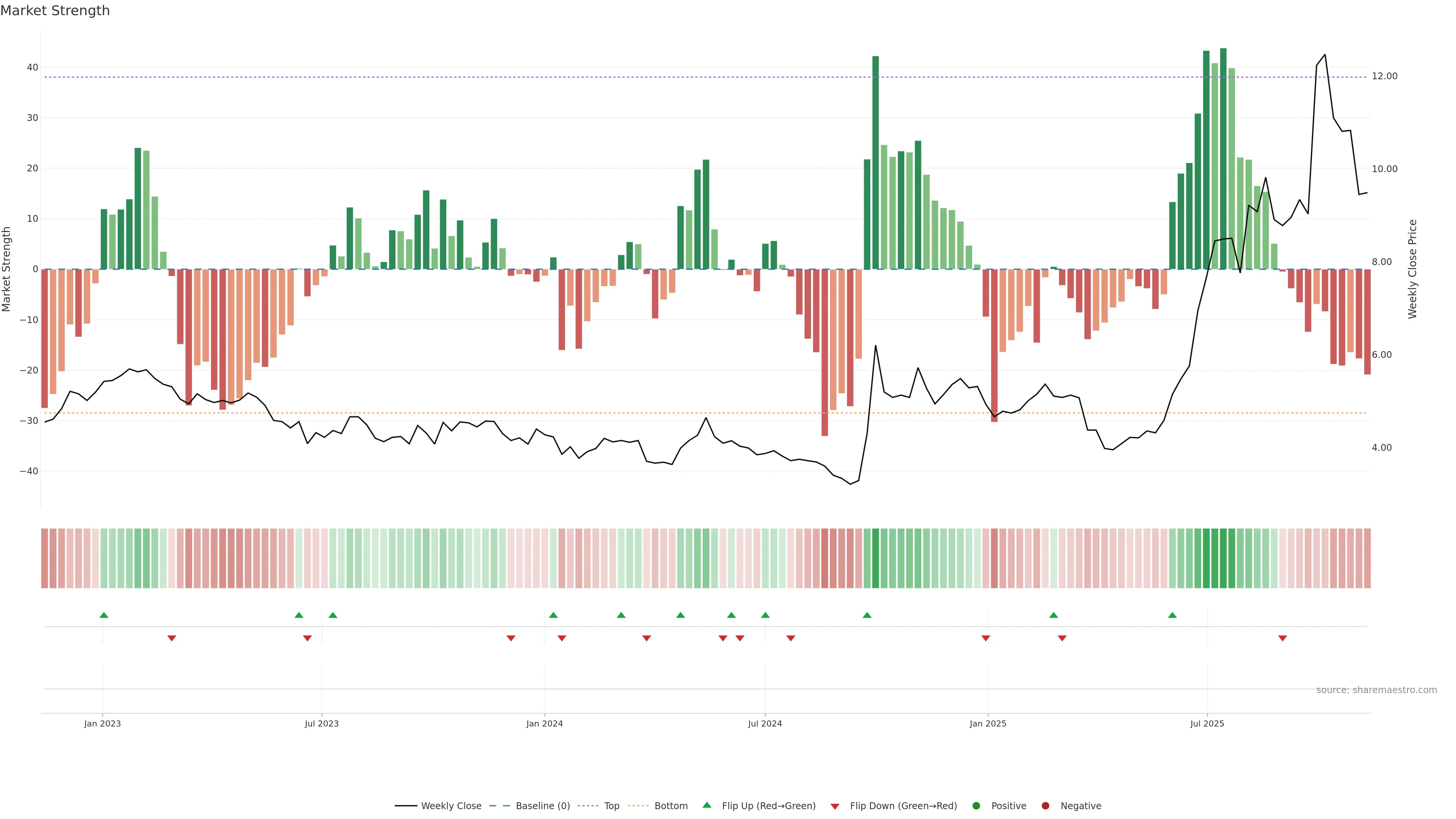Click the Jan 2023 x-axis label
The image size is (1456, 819).
[102, 723]
